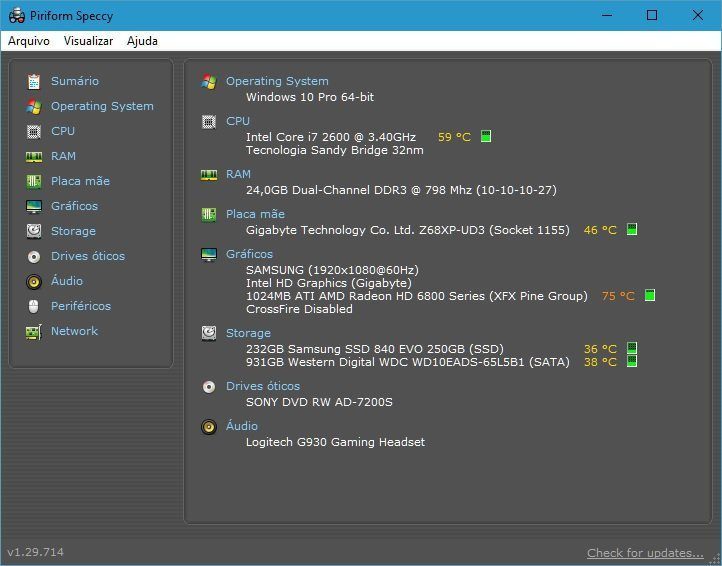Click the Placa mãe heading in summary
Screen dimensions: 722x566
[x=255, y=214]
